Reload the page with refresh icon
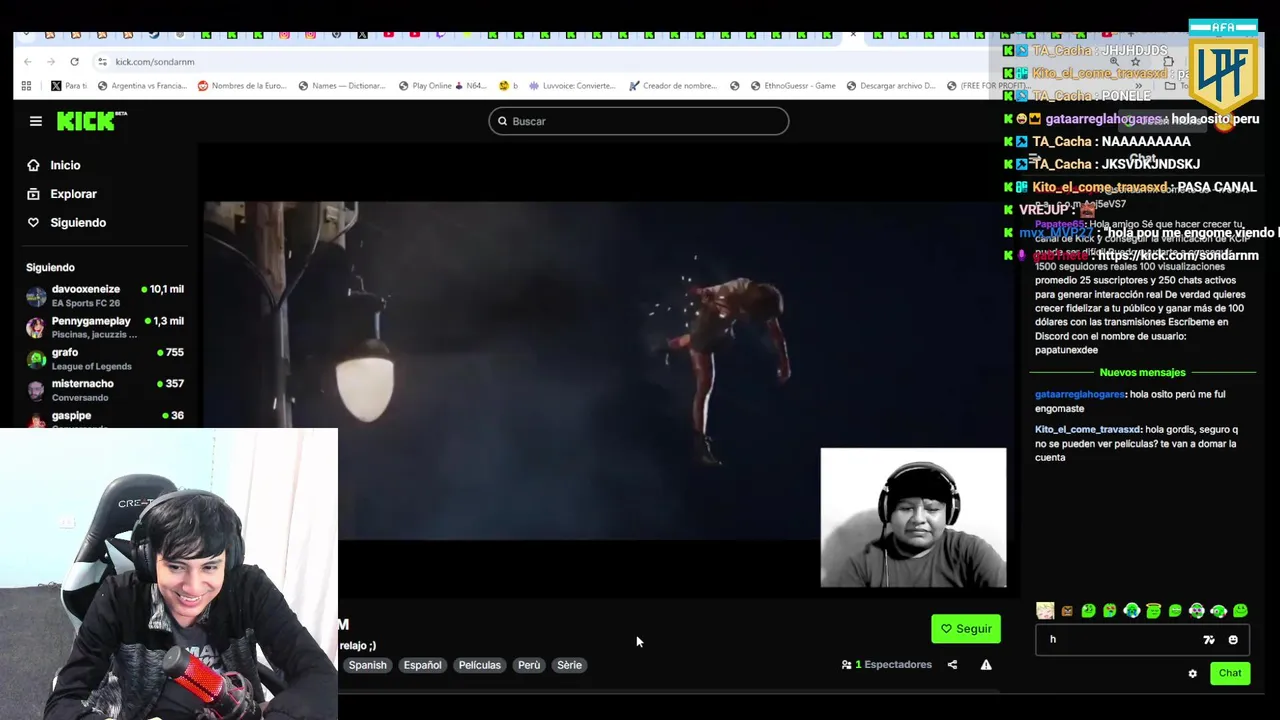This screenshot has width=1280, height=720. coord(74,62)
